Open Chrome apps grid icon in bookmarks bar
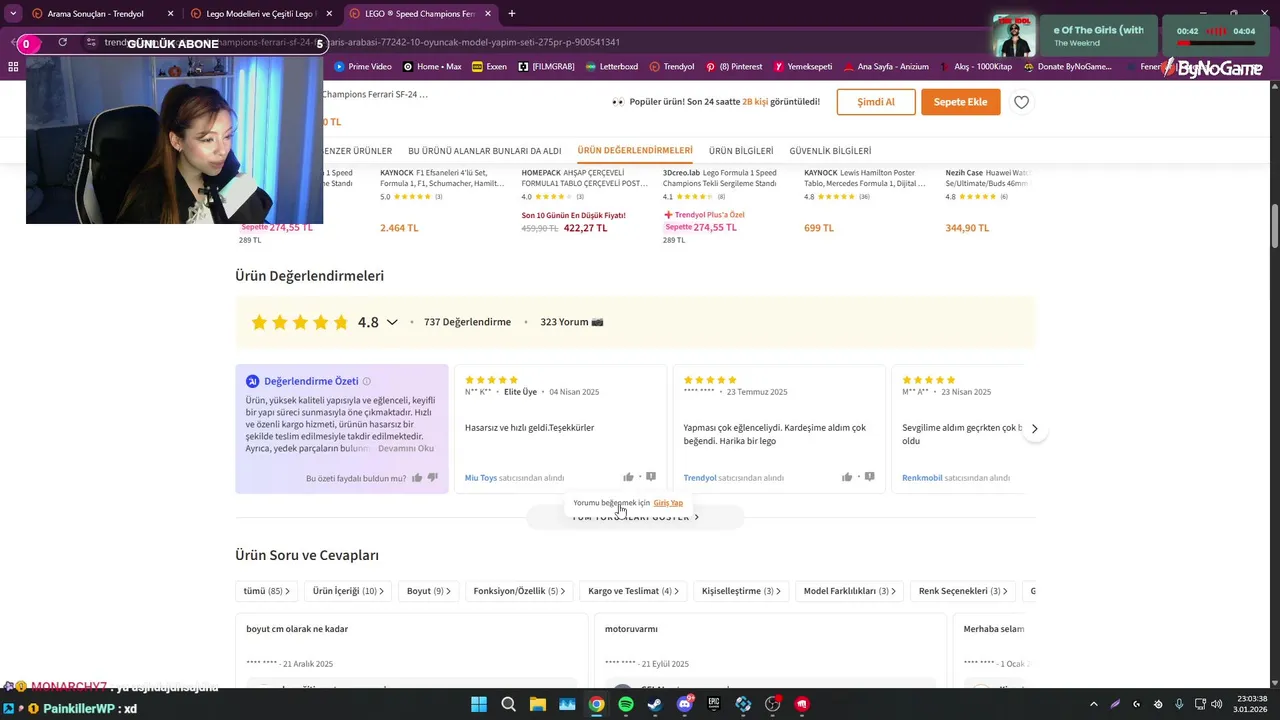This screenshot has width=1280, height=720. coord(13,67)
